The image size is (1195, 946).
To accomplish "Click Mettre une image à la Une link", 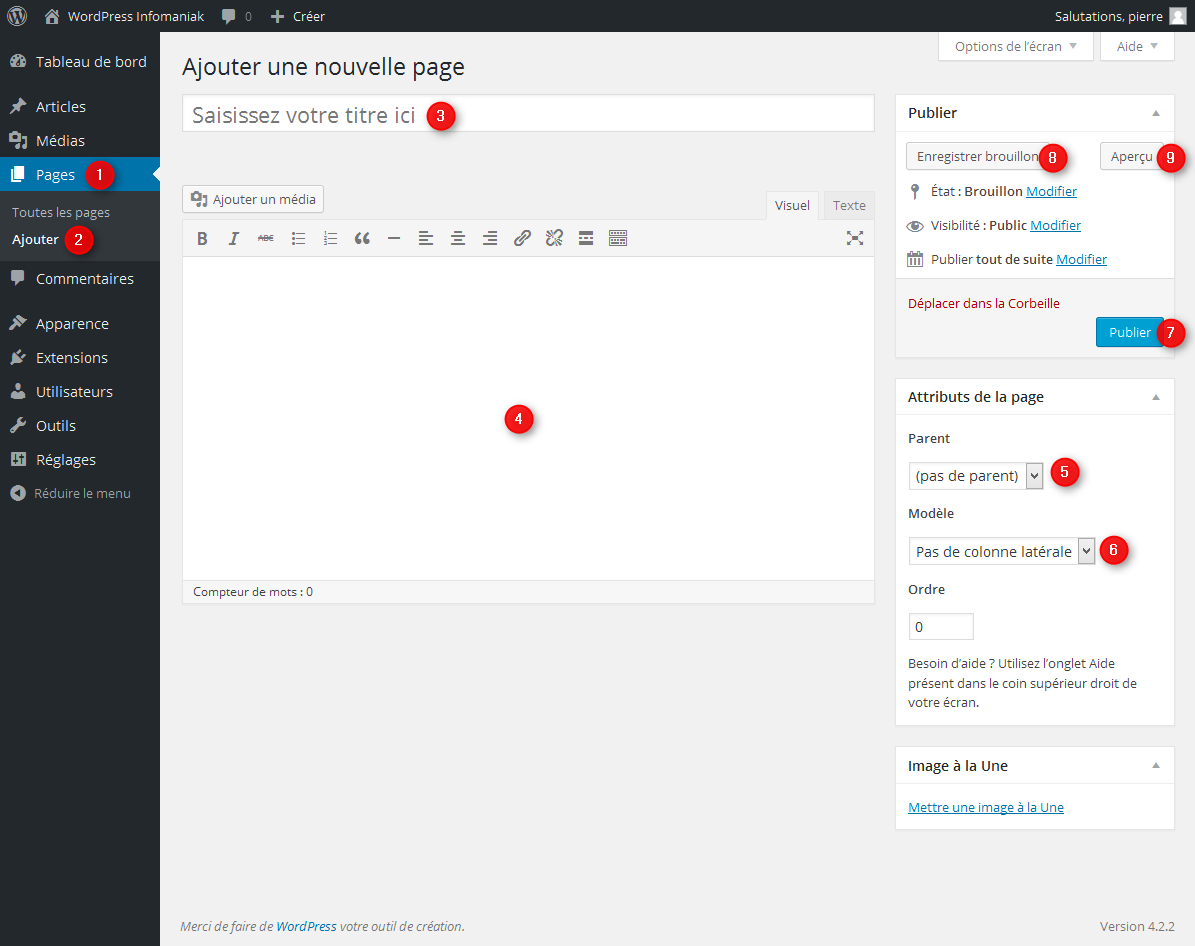I will tap(985, 807).
